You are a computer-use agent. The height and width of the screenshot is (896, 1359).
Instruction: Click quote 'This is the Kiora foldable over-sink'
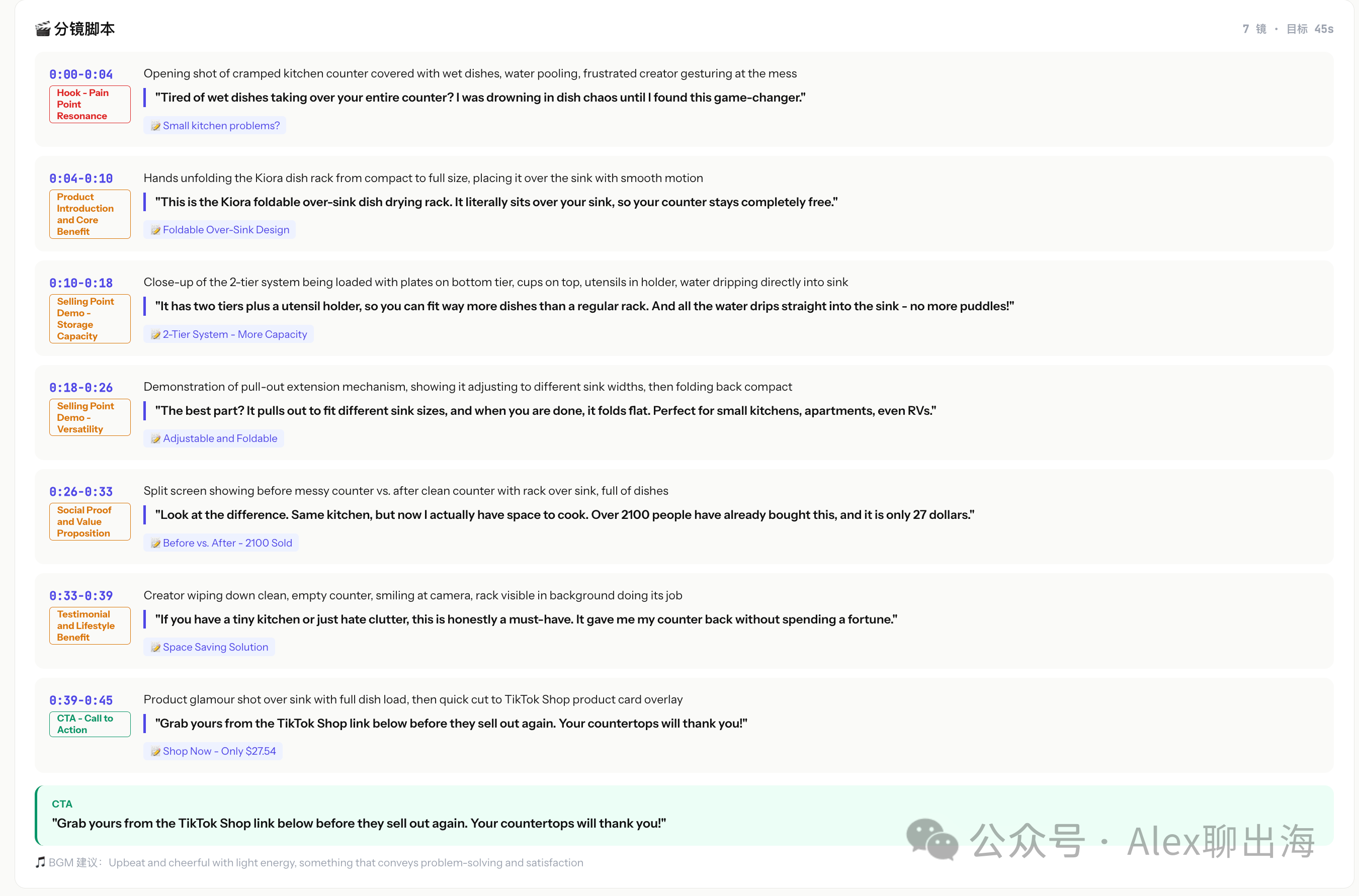coord(496,202)
